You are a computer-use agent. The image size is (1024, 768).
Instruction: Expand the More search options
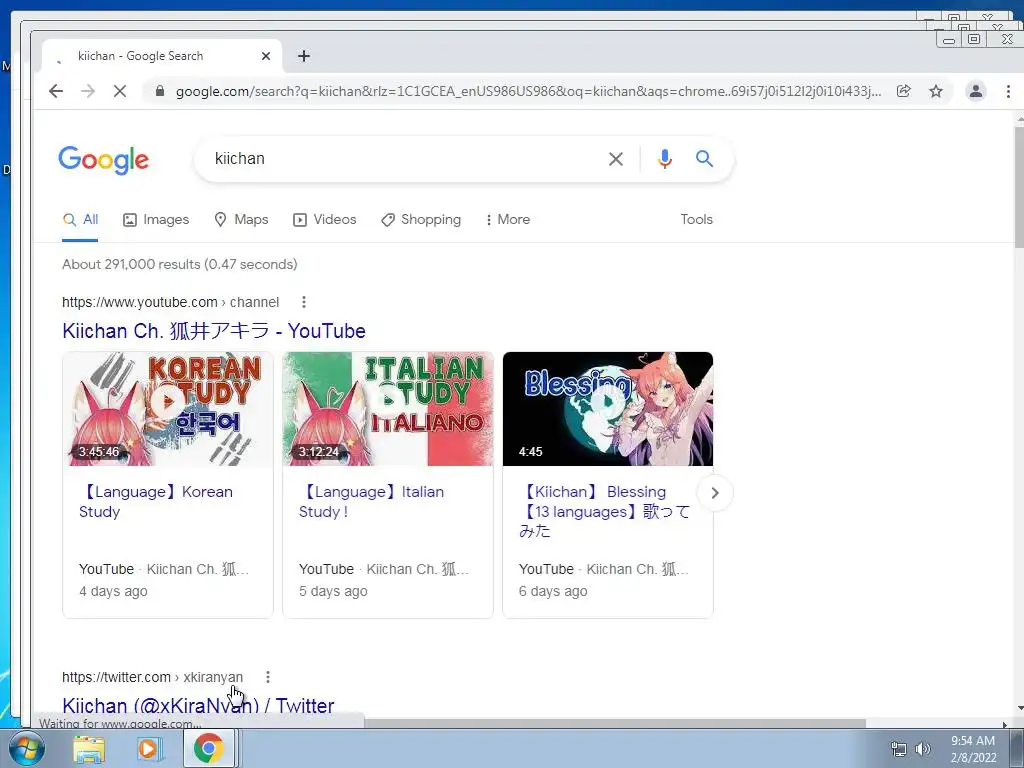pos(507,219)
